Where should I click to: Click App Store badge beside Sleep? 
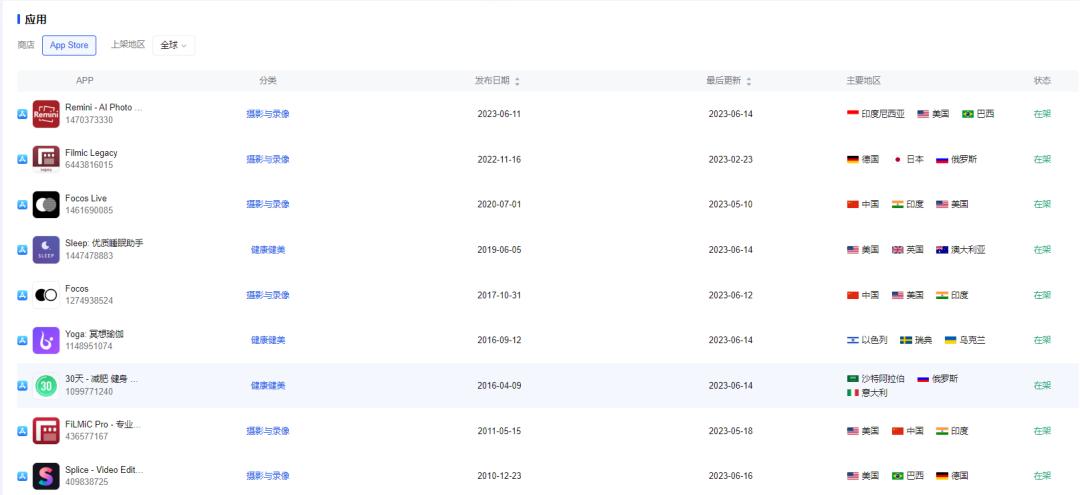click(22, 250)
